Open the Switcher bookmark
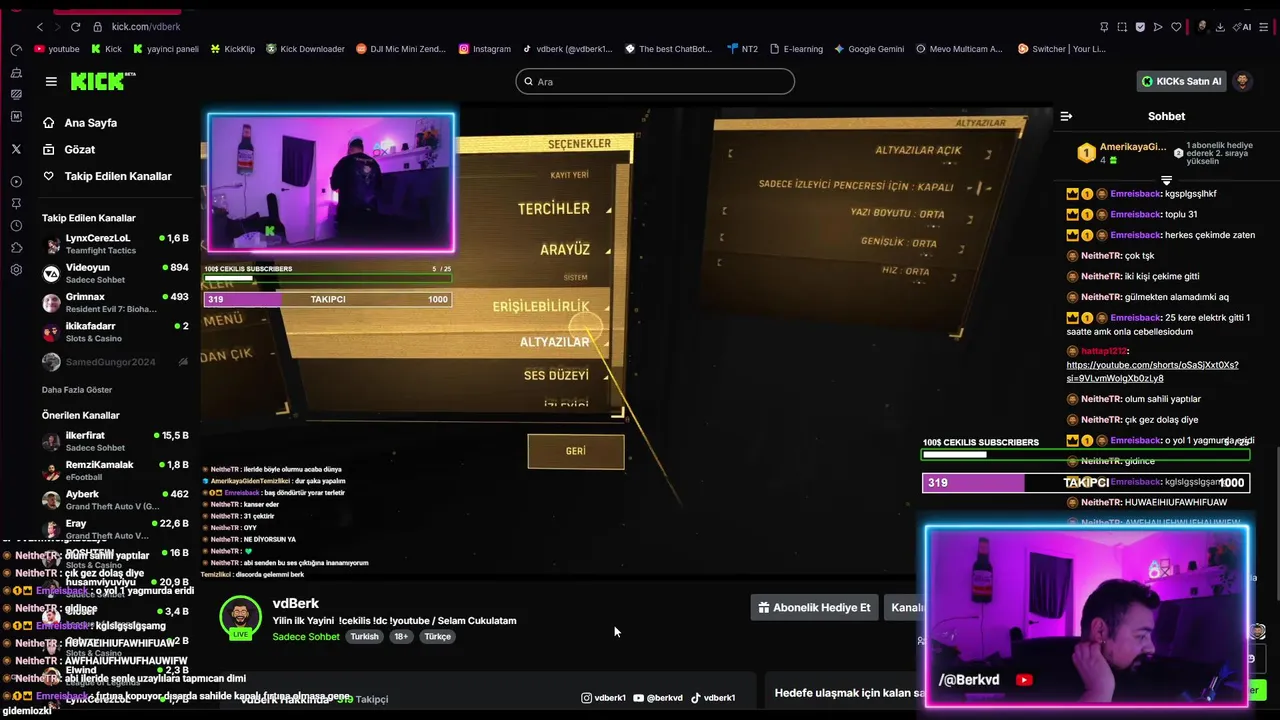The width and height of the screenshot is (1280, 720). coord(1062,49)
